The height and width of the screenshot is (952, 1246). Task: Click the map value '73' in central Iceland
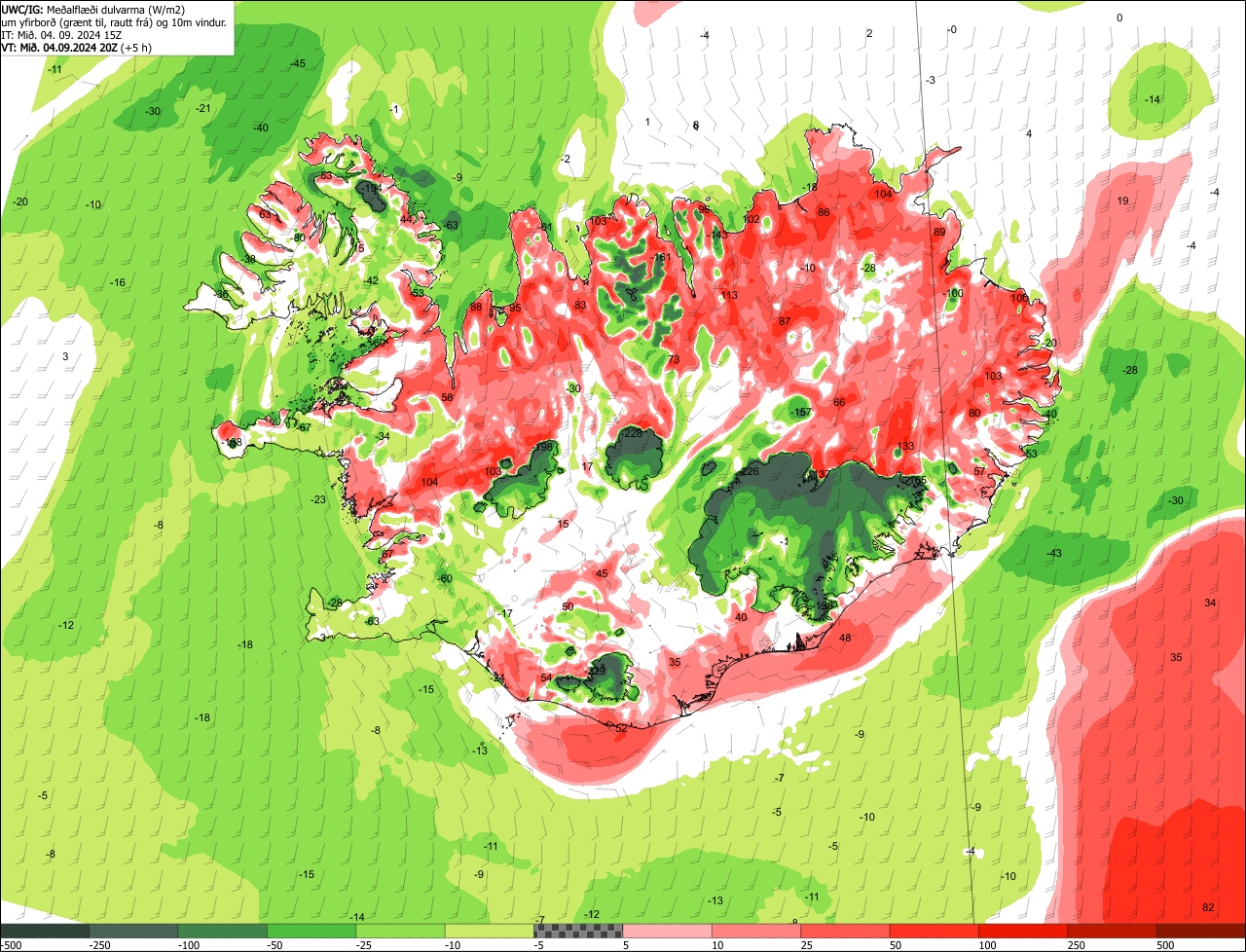pos(674,360)
